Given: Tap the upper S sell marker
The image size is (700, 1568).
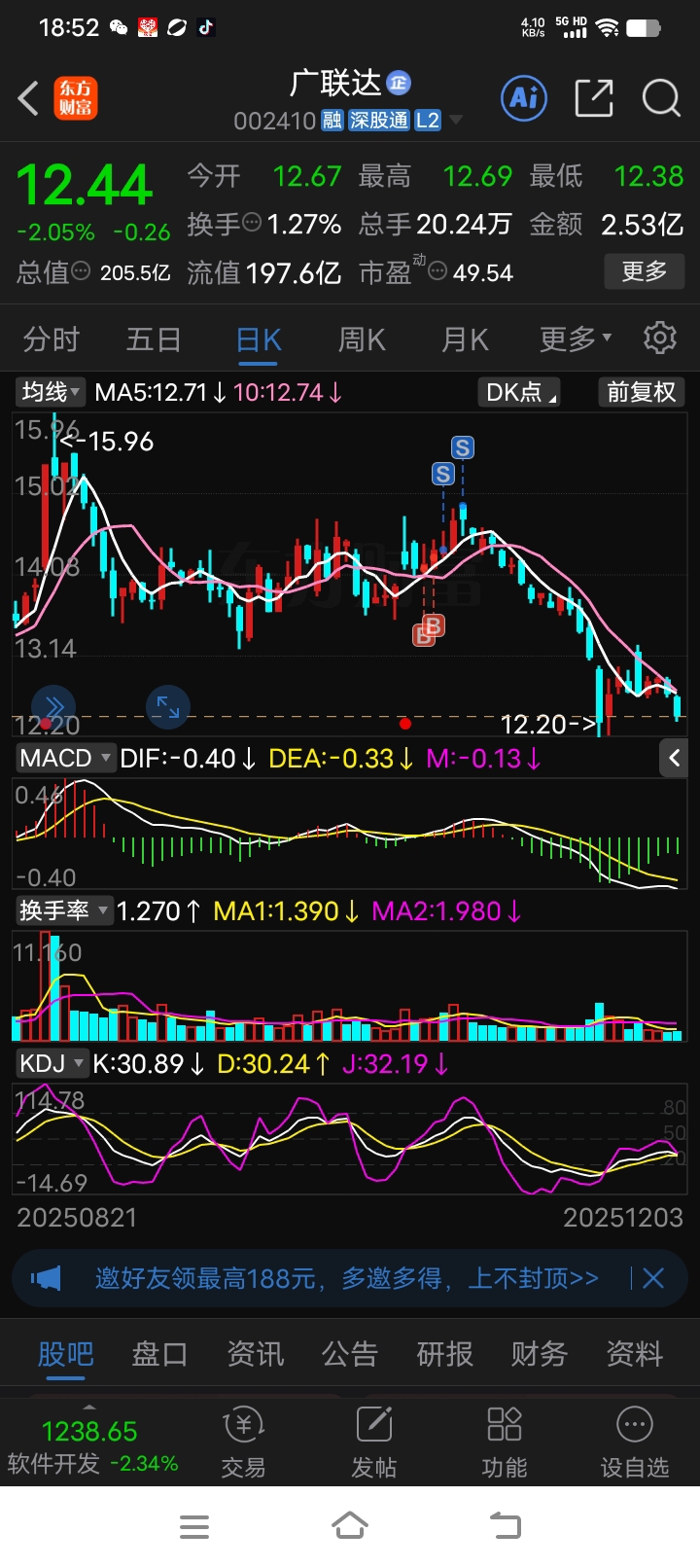Looking at the screenshot, I should (463, 447).
